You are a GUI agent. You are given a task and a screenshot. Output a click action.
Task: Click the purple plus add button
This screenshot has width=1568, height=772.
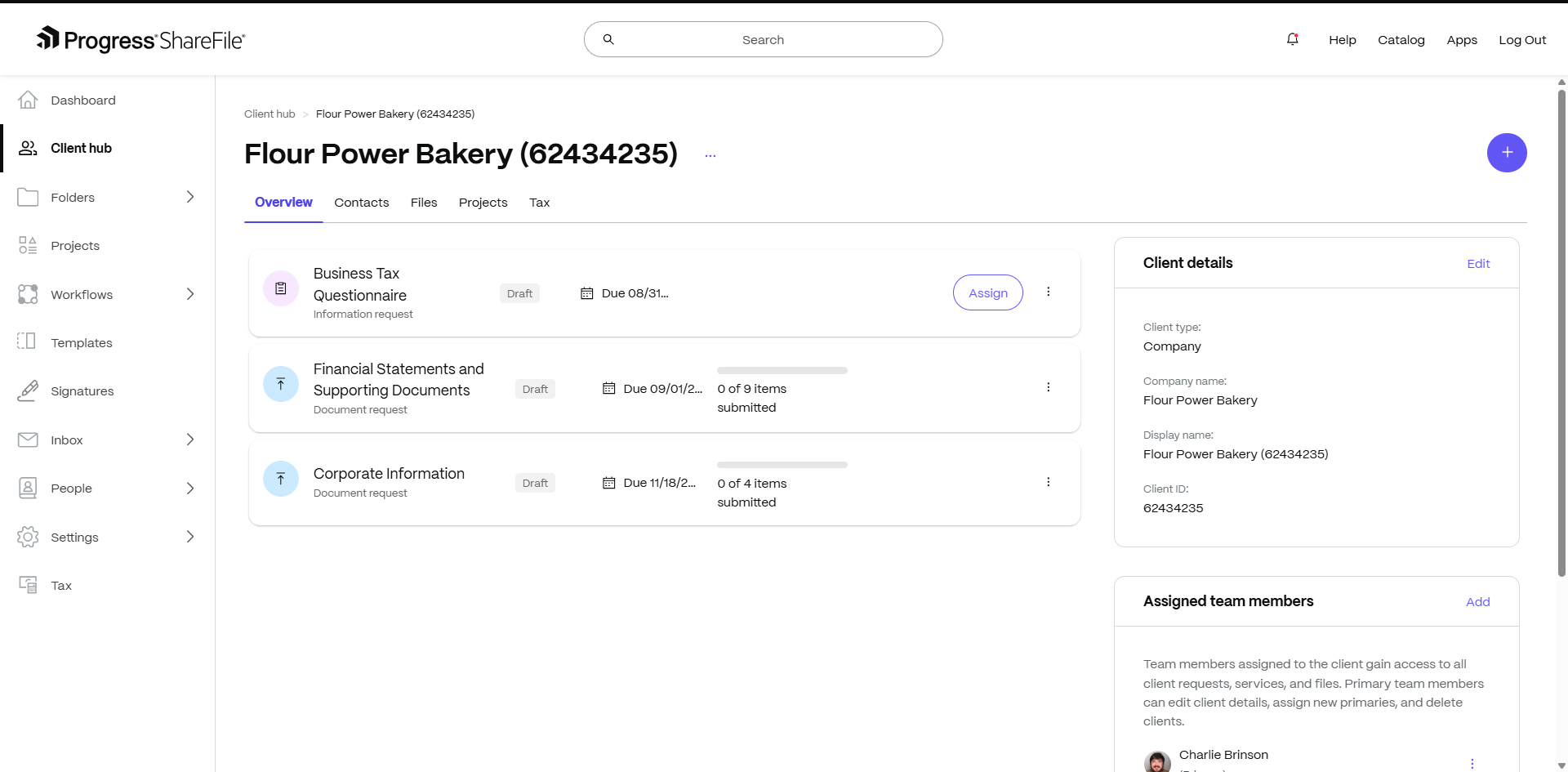point(1506,153)
